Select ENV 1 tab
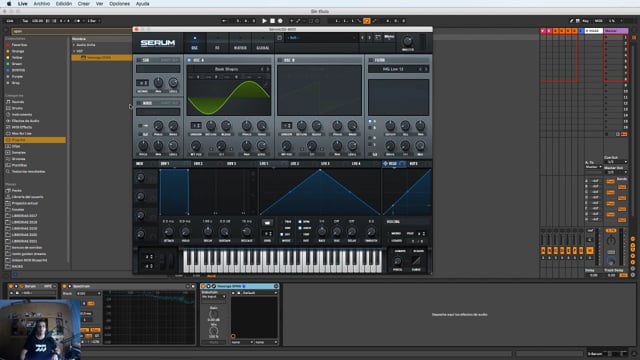This screenshot has height=360, width=640. [165, 164]
